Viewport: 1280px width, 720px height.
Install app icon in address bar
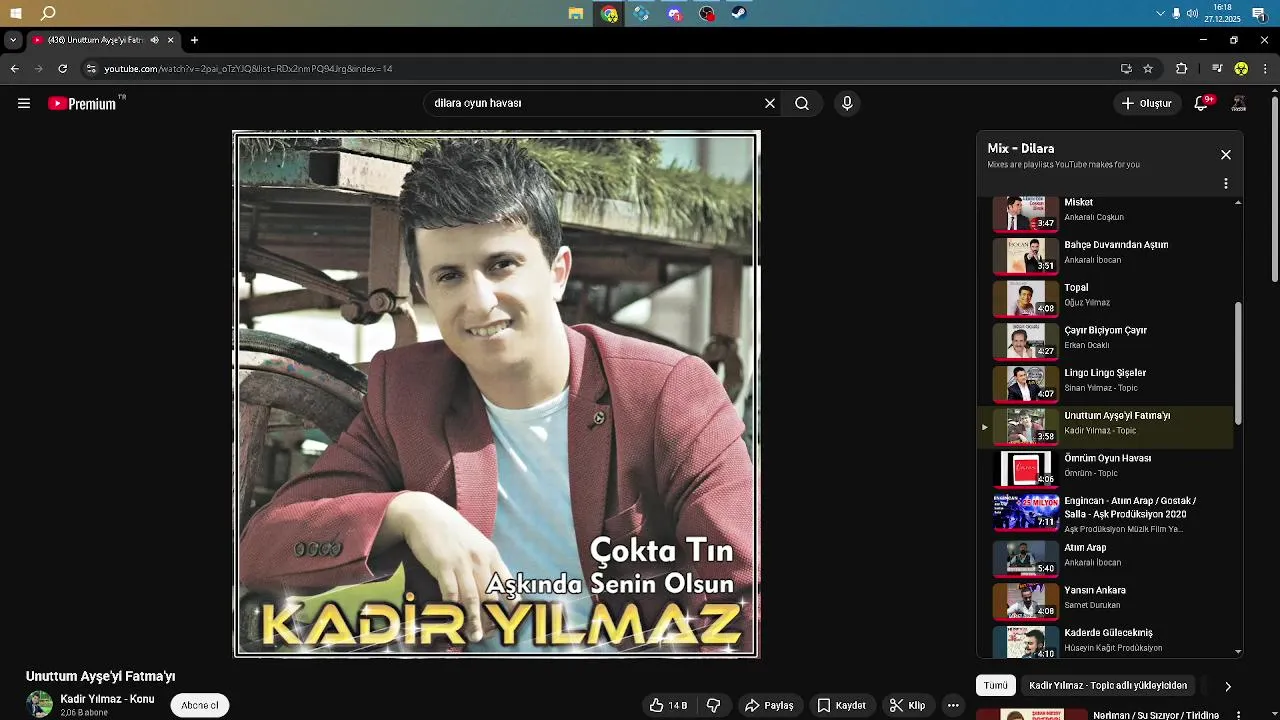[1126, 69]
